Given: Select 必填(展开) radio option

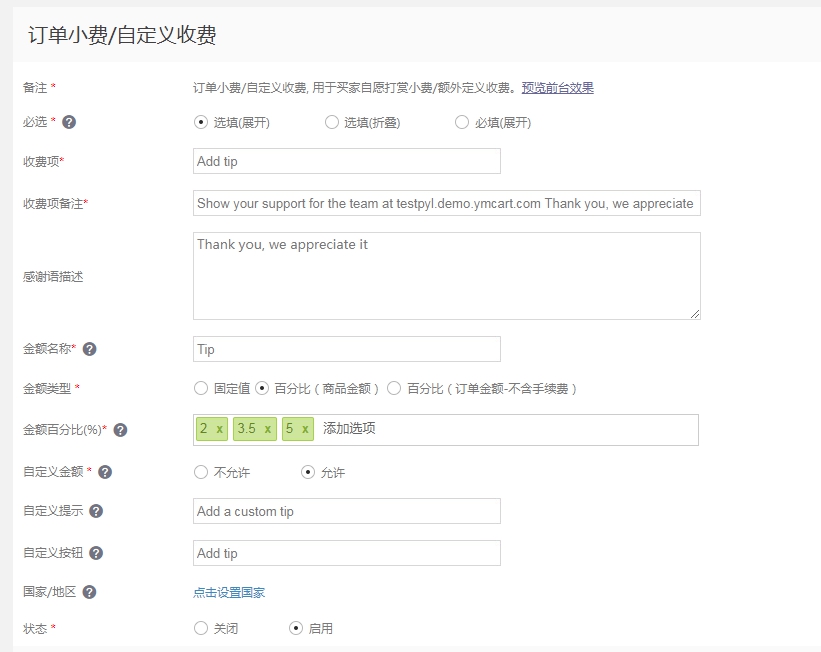Looking at the screenshot, I should pyautogui.click(x=462, y=122).
